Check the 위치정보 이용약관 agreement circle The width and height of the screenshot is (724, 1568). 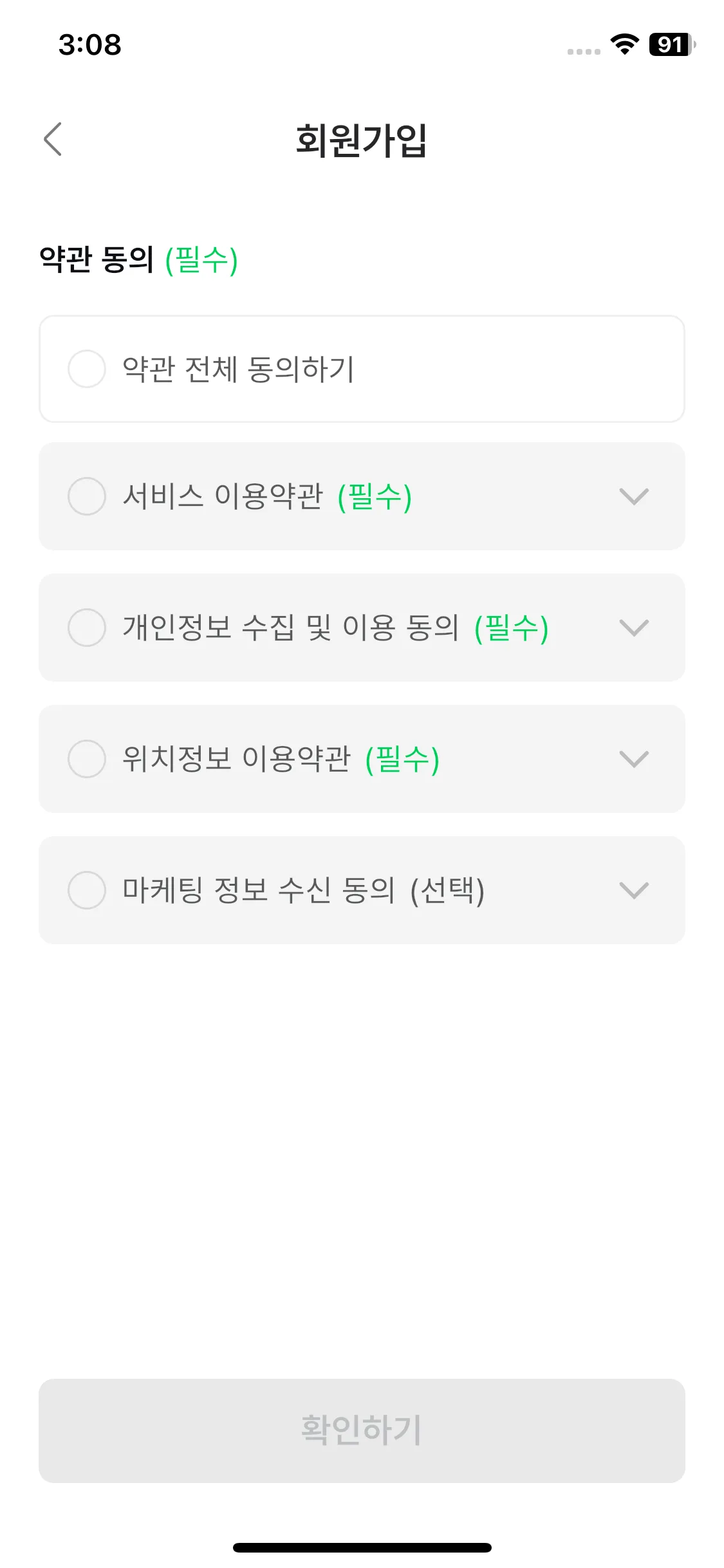[87, 759]
